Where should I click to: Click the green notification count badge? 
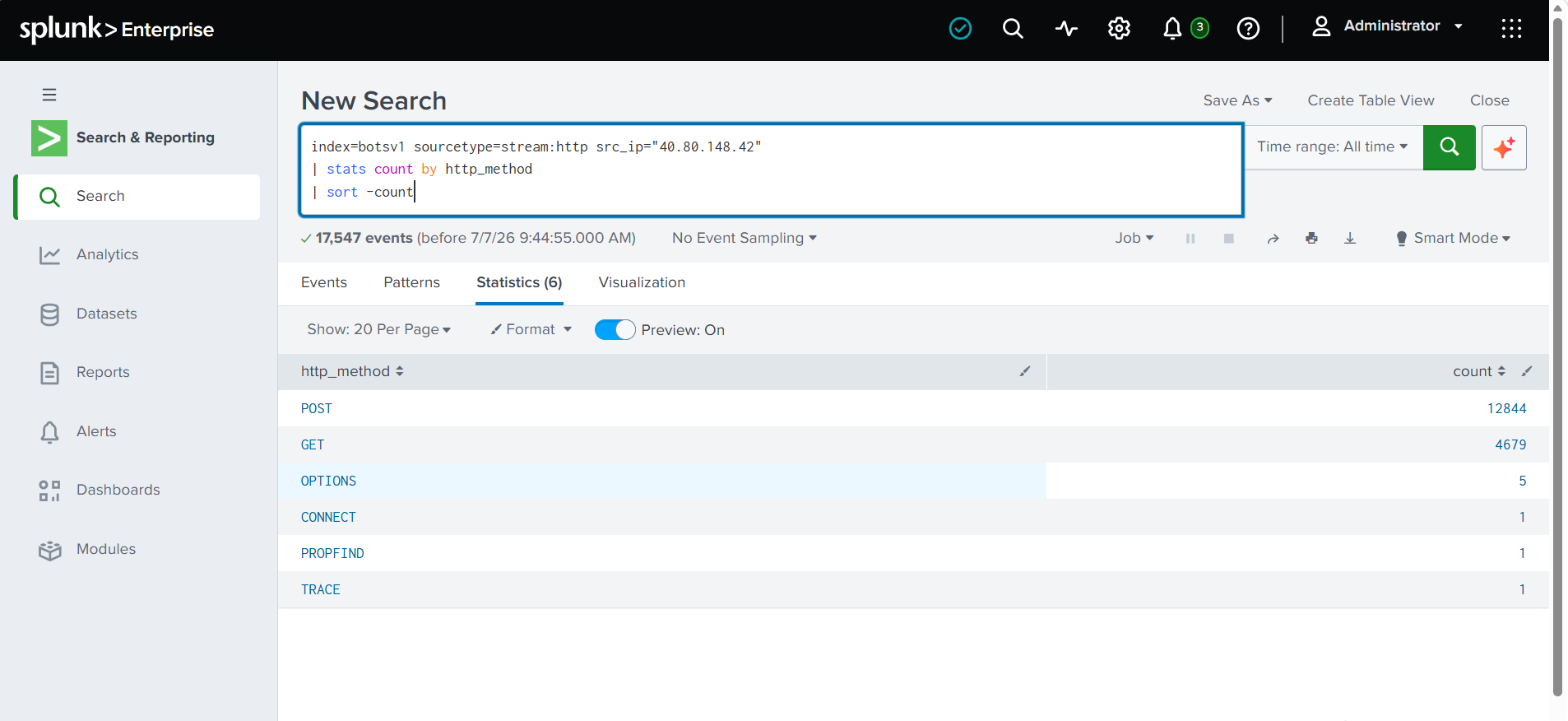1200,27
